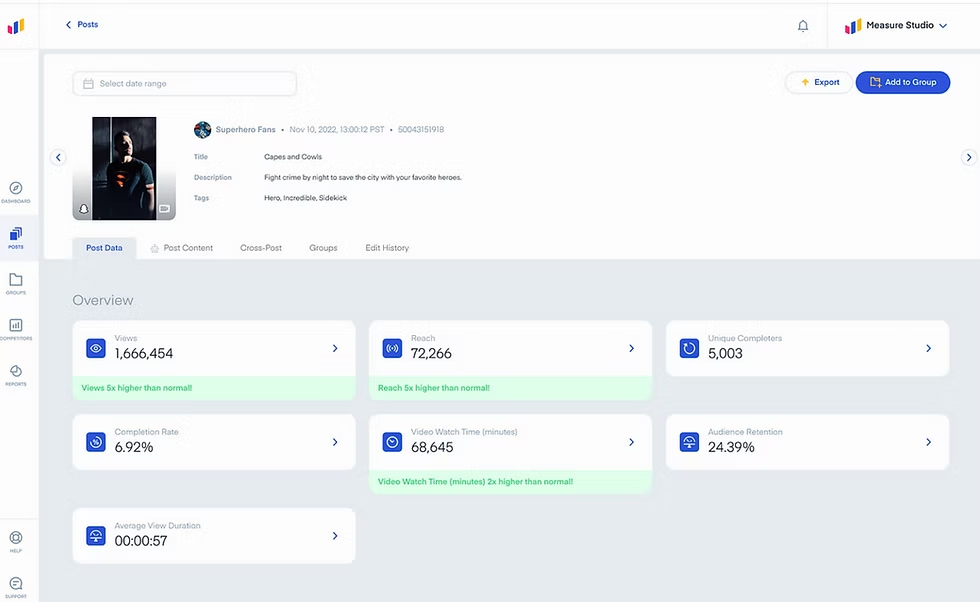Click the Add to Group button
980x602 pixels.
903,83
